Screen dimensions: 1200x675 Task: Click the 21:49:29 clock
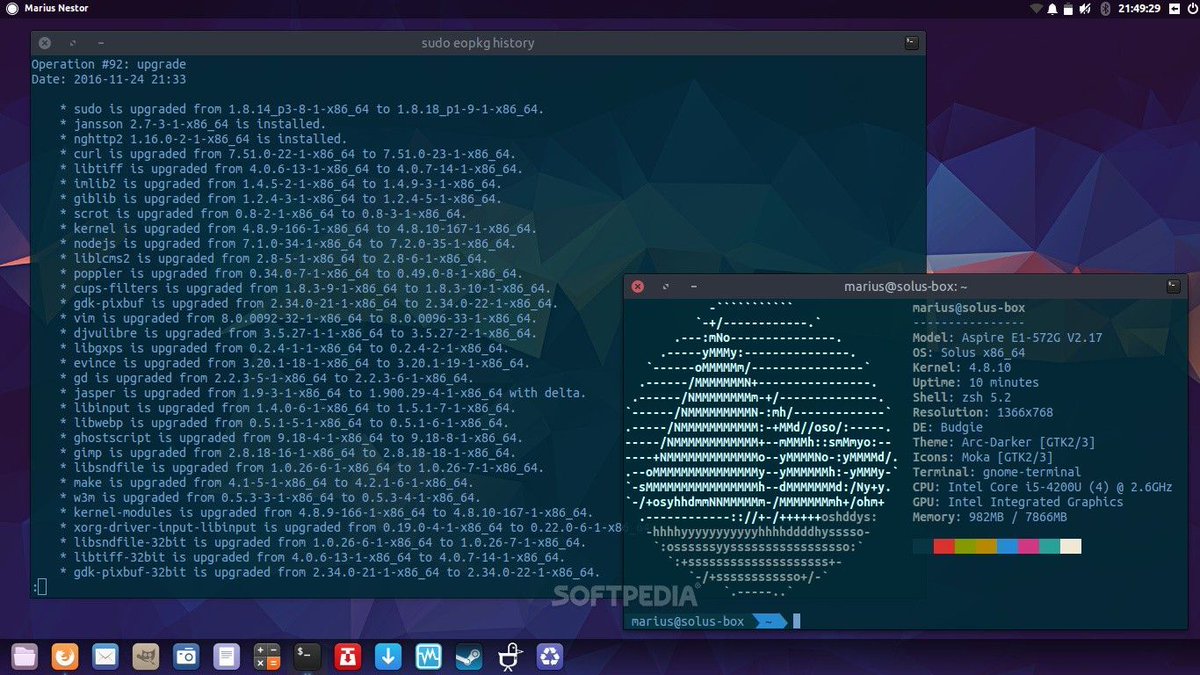[x=1140, y=9]
